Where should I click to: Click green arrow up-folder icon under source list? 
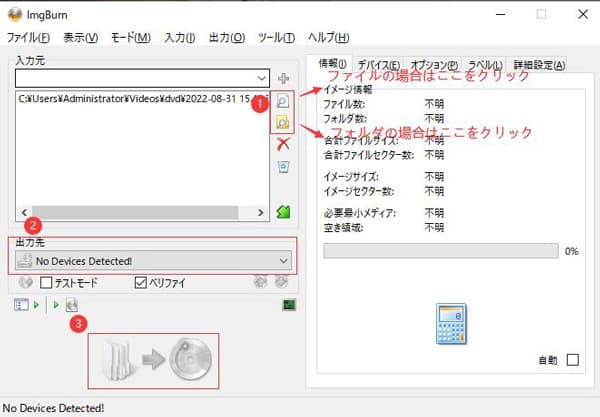pyautogui.click(x=284, y=212)
